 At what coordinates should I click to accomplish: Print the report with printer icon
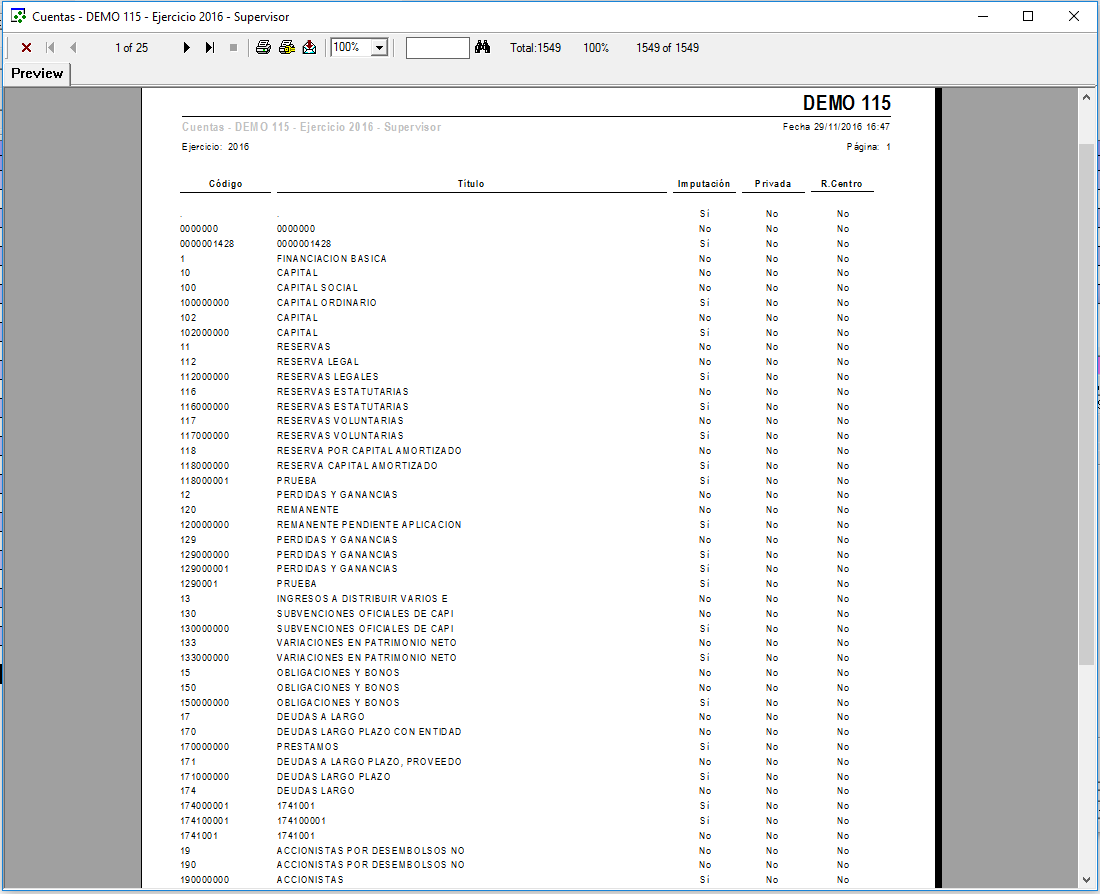tap(263, 48)
